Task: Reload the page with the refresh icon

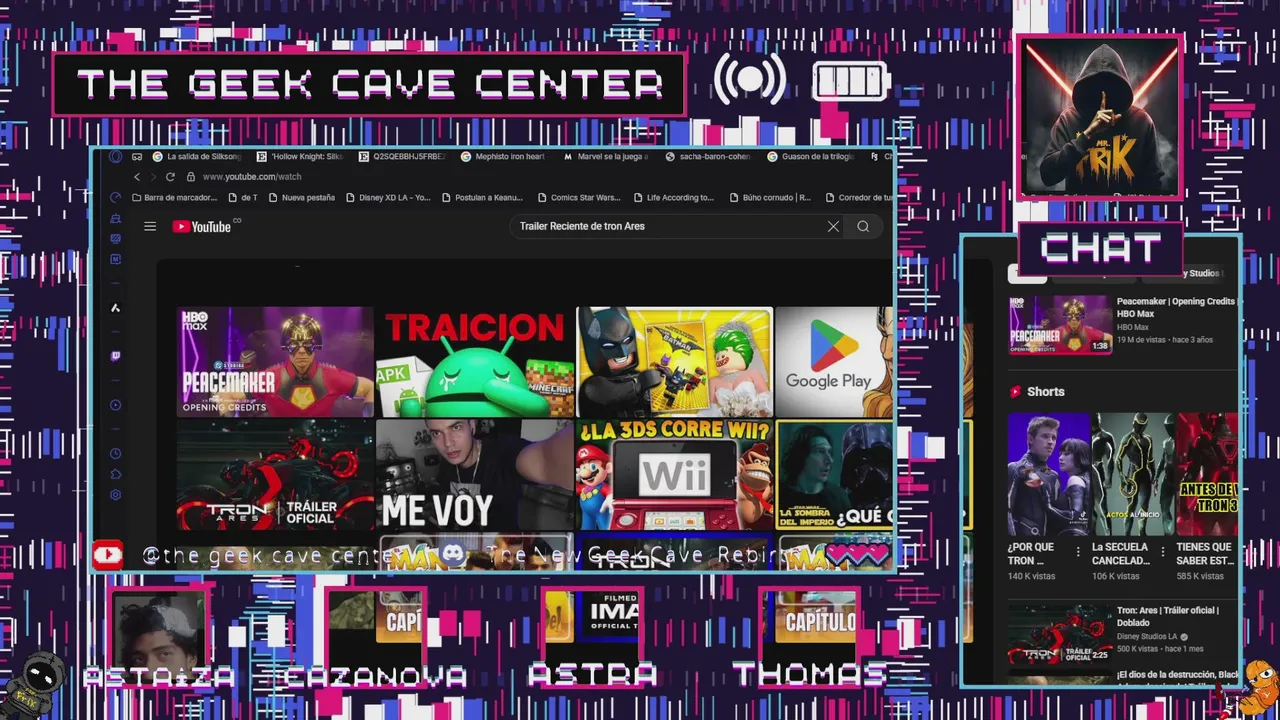Action: [x=170, y=177]
